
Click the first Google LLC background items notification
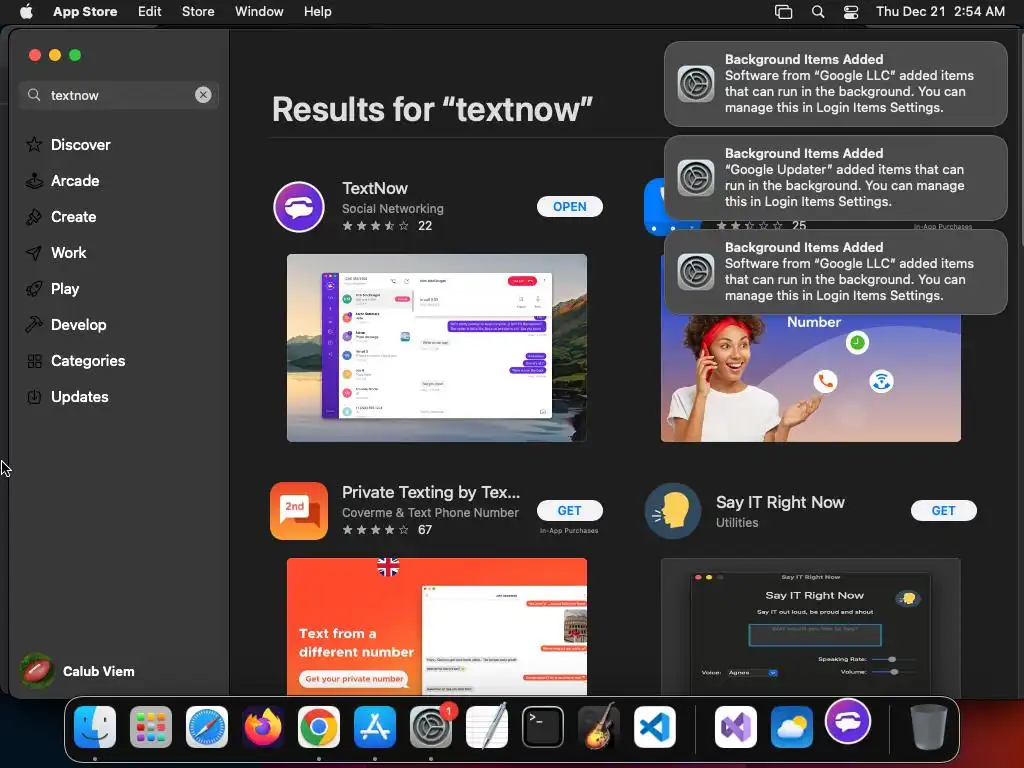(836, 84)
